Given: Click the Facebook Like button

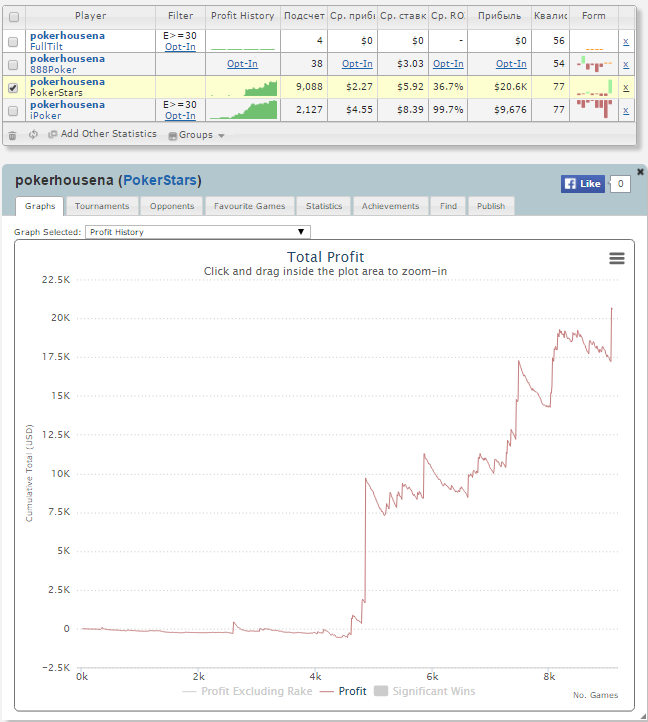Looking at the screenshot, I should click(582, 184).
